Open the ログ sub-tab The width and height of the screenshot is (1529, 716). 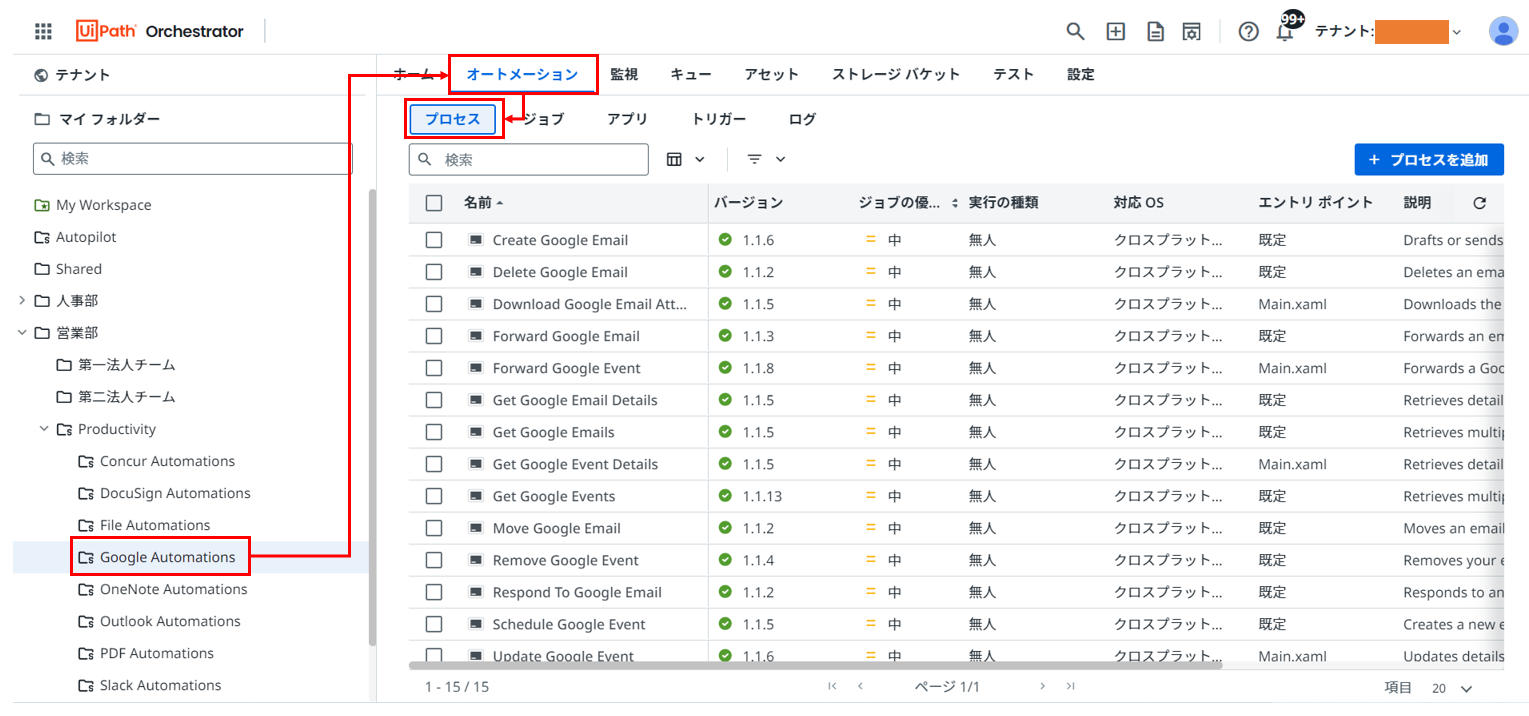tap(803, 119)
